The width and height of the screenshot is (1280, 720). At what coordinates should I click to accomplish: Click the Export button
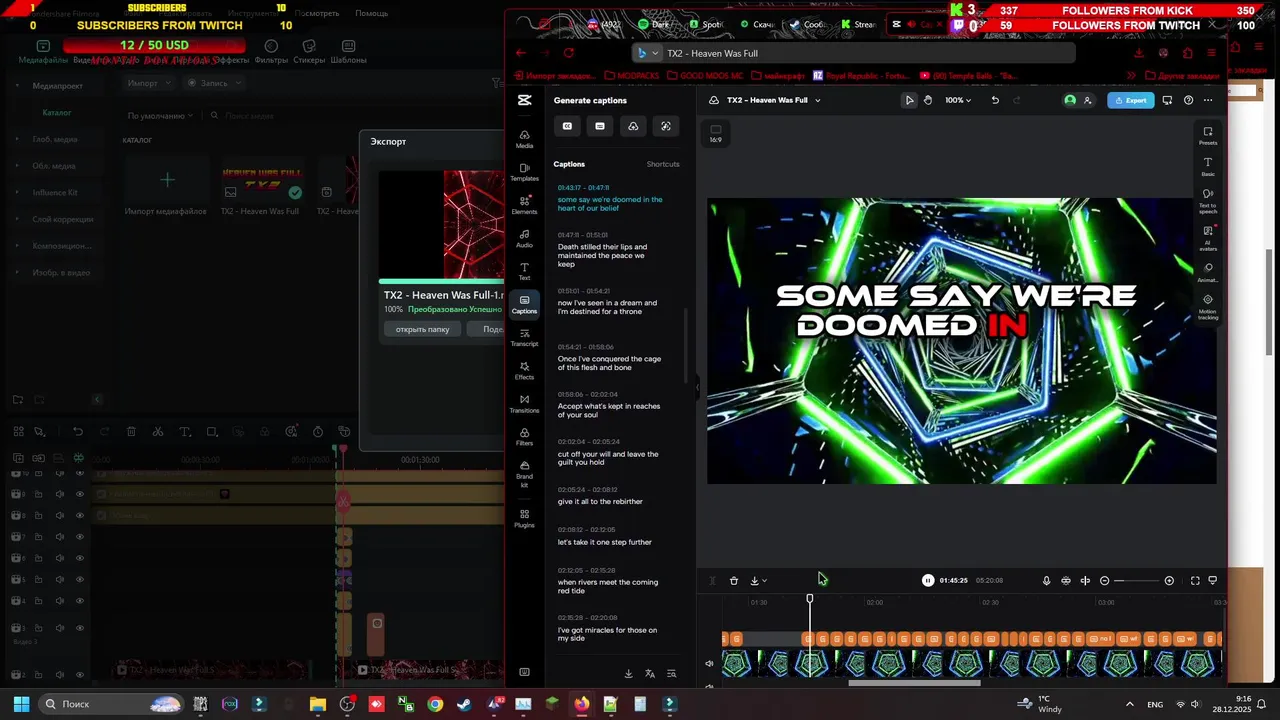(1131, 100)
